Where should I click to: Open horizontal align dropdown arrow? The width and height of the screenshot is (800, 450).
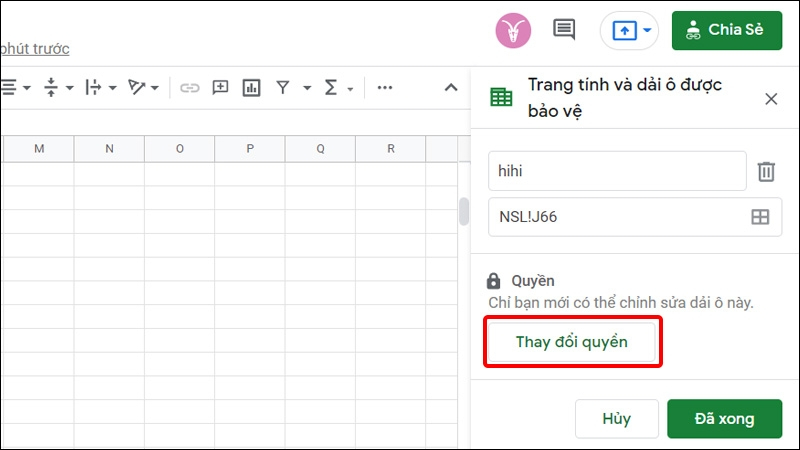point(27,88)
